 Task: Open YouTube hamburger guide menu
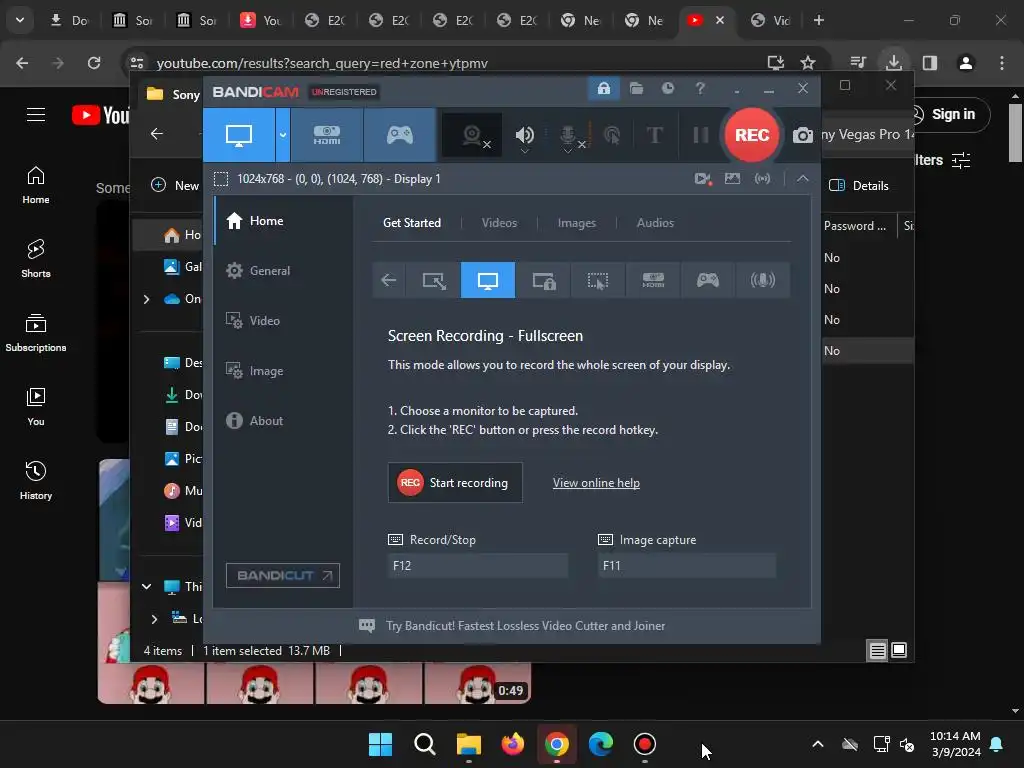(x=36, y=115)
